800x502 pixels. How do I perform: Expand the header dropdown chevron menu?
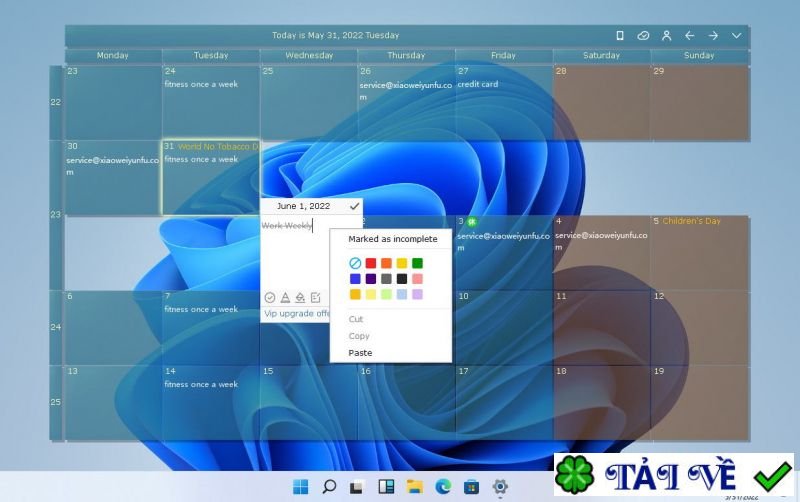coord(736,35)
